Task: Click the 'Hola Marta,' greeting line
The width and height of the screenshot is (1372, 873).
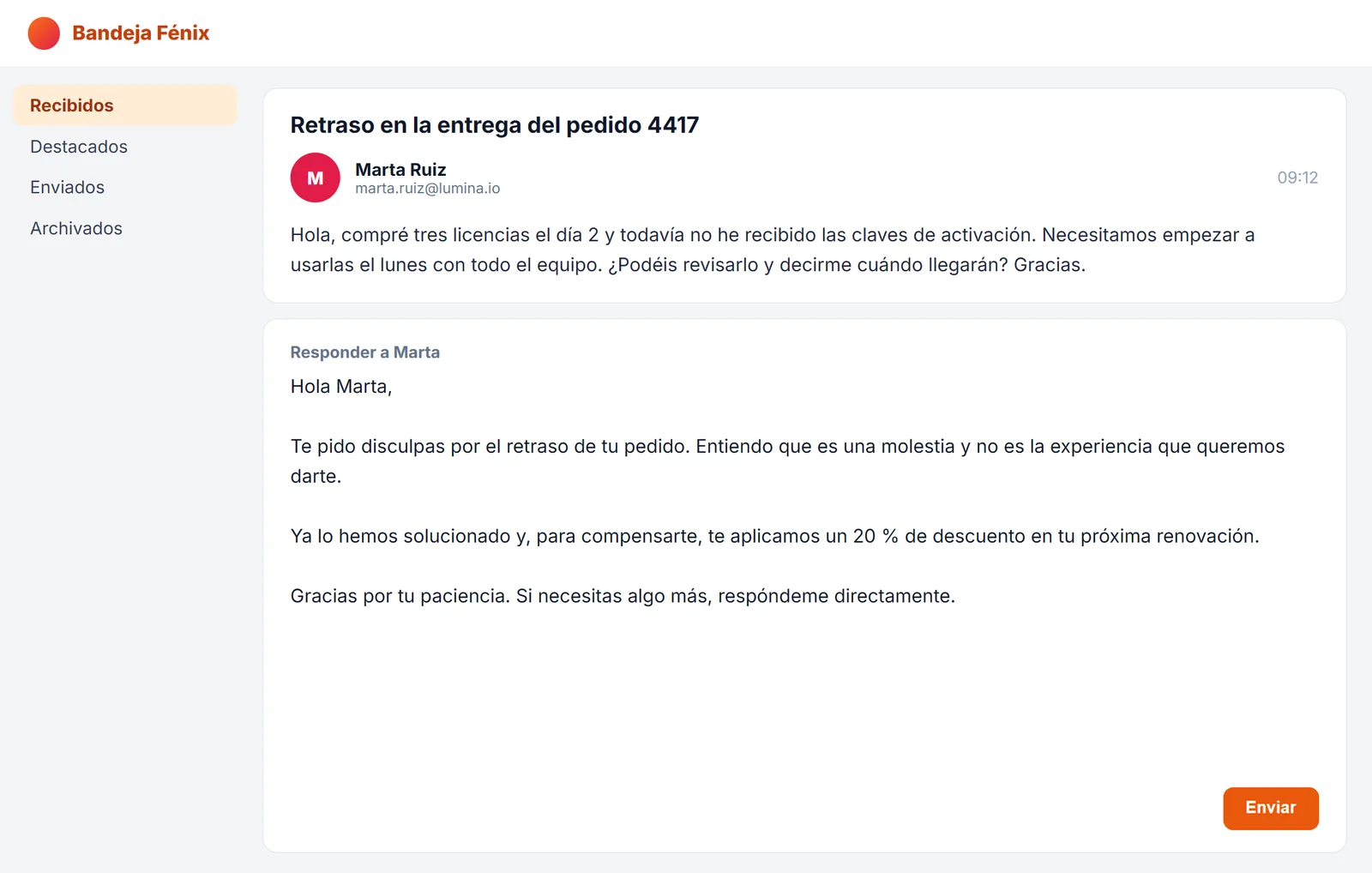Action: 341,387
